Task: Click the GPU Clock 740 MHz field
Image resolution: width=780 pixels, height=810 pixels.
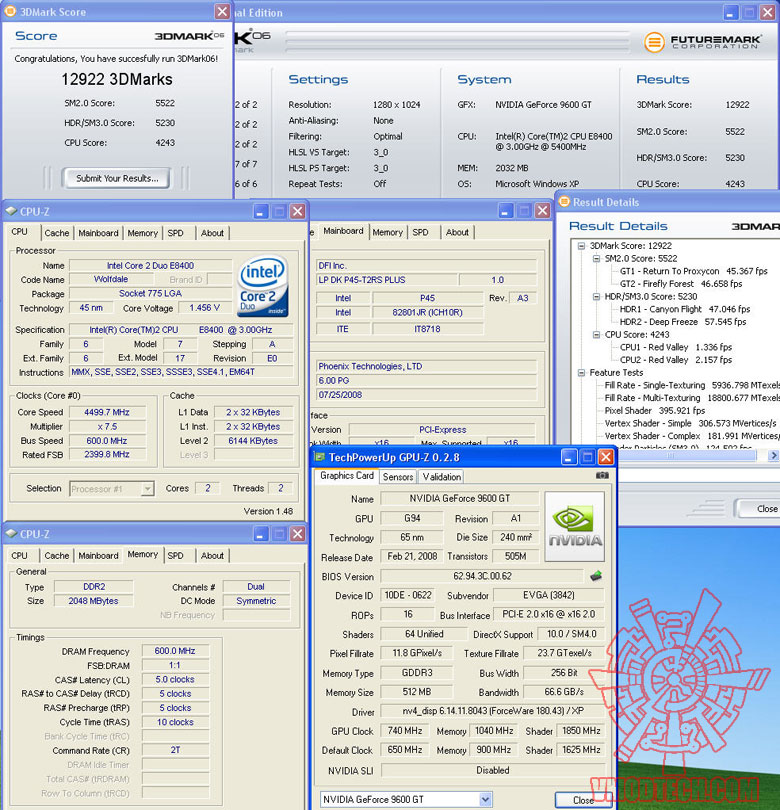Action: [x=405, y=731]
